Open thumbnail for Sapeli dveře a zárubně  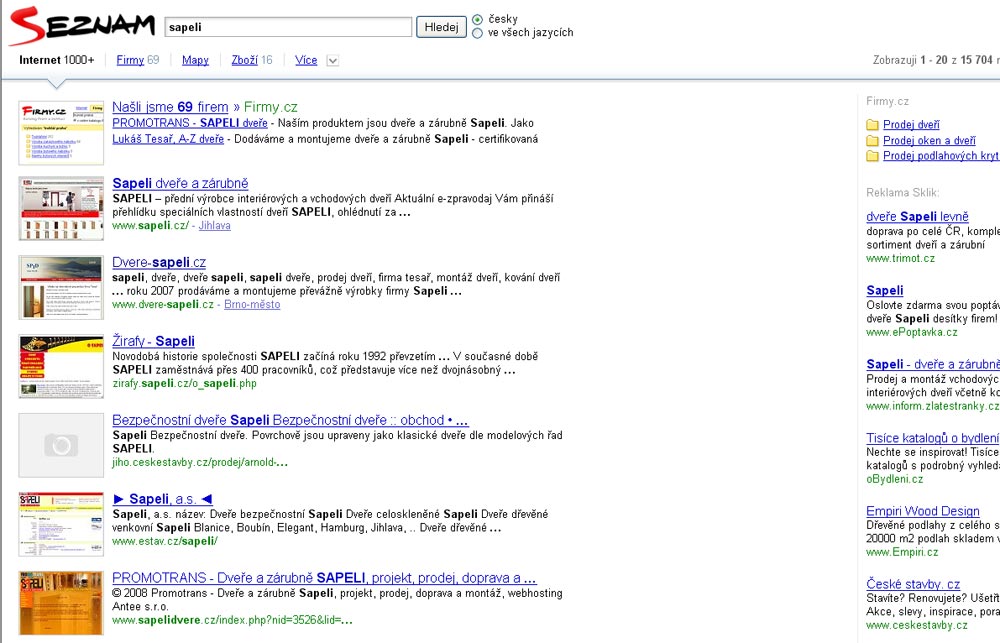pos(61,209)
